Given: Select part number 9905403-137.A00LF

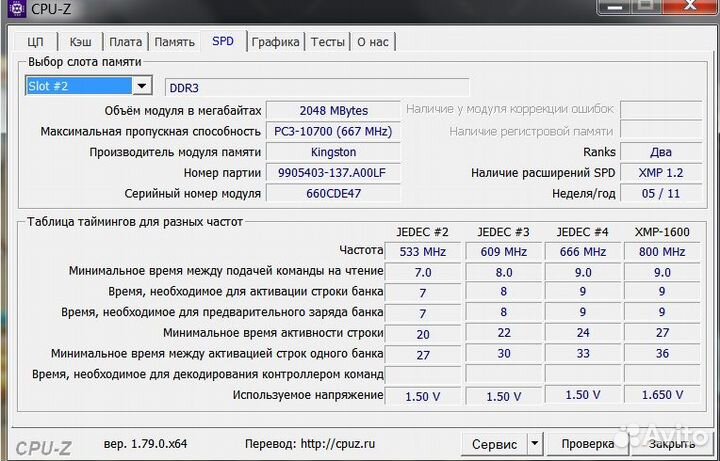Looking at the screenshot, I should click(x=333, y=173).
